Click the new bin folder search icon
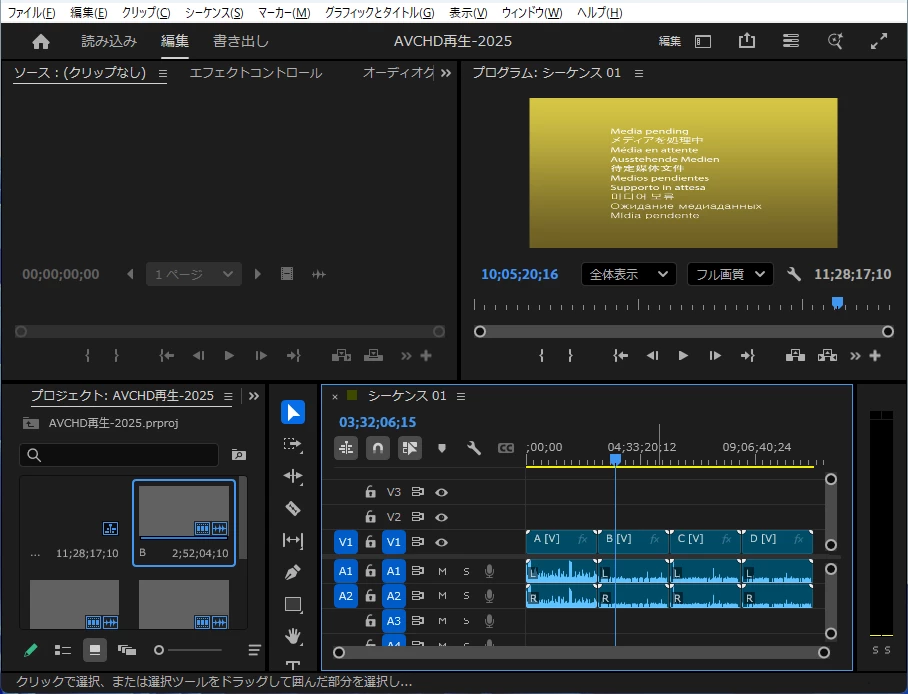 point(239,455)
